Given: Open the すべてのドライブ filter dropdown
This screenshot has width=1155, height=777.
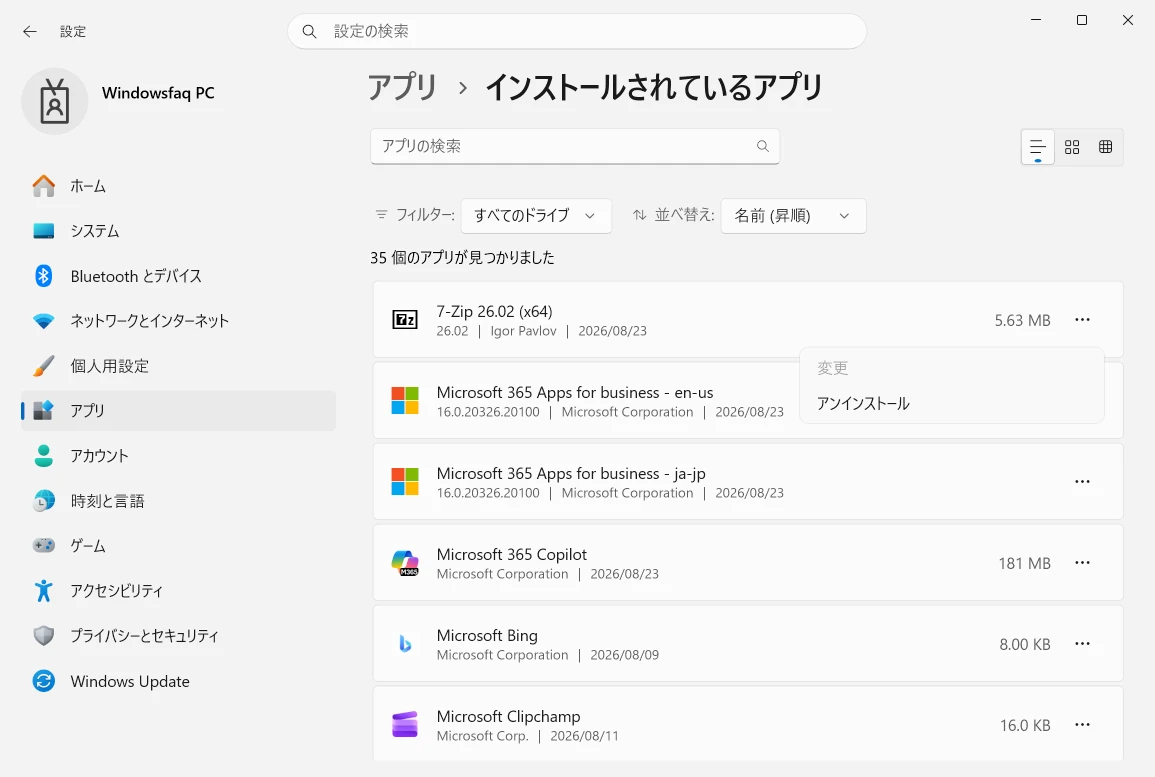Looking at the screenshot, I should pos(536,216).
